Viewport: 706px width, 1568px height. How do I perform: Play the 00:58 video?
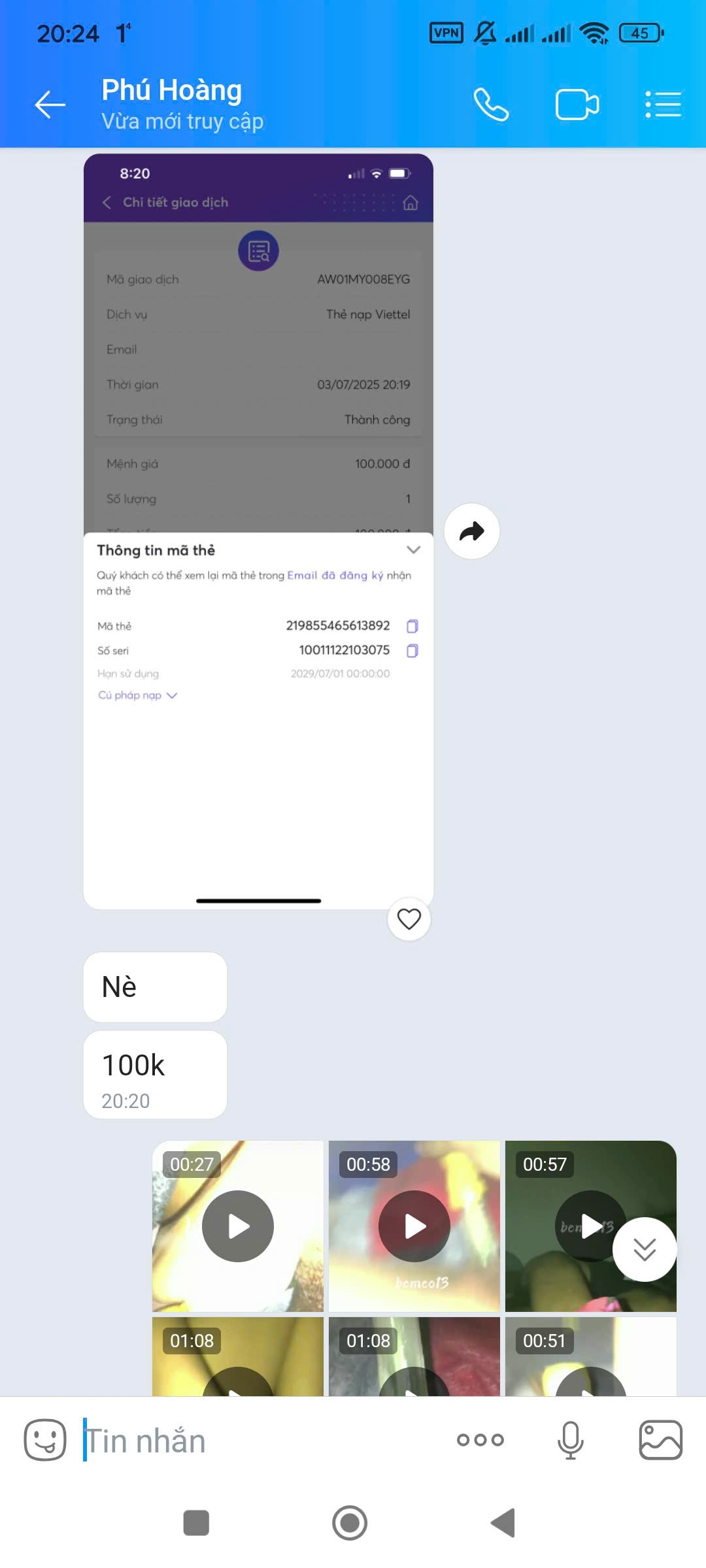(x=414, y=1226)
